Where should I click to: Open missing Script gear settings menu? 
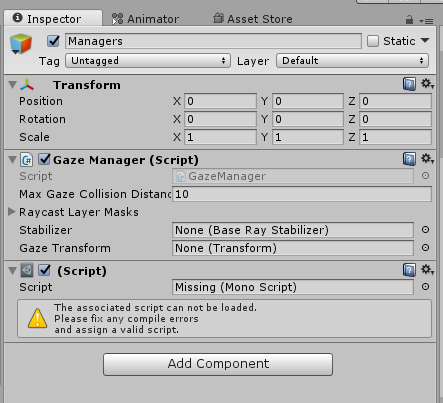pos(427,270)
